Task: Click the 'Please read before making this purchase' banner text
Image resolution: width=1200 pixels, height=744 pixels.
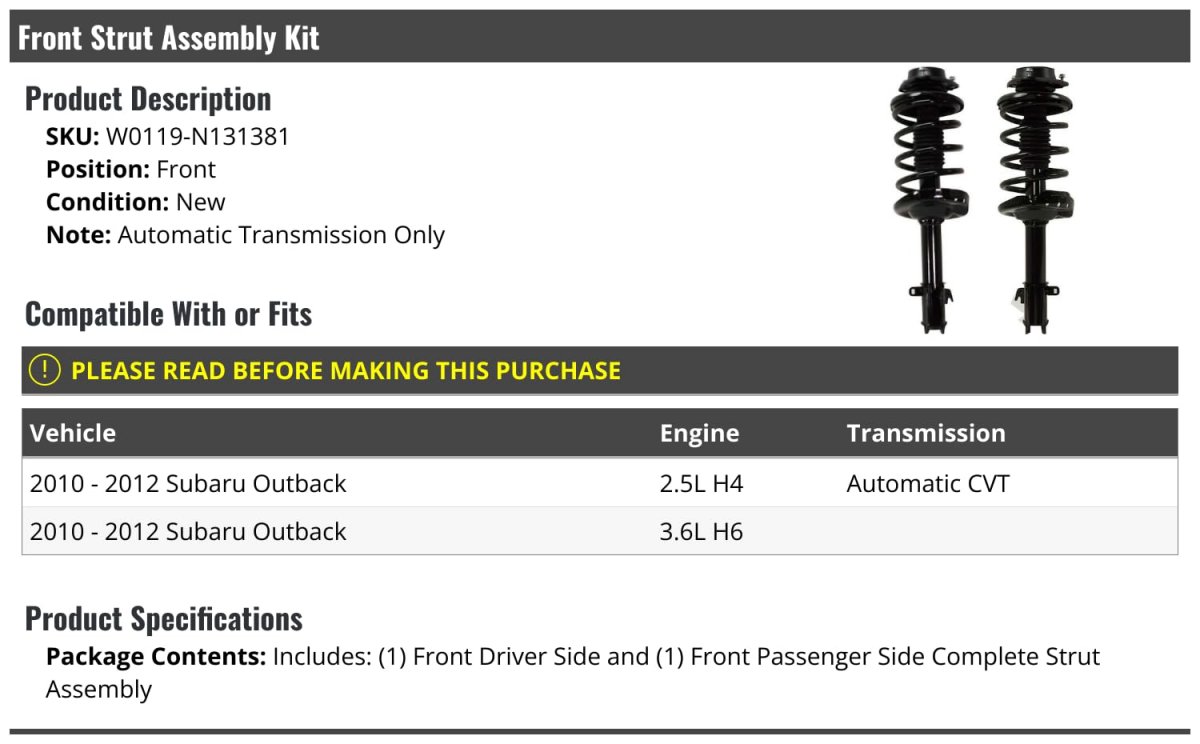Action: [x=346, y=371]
